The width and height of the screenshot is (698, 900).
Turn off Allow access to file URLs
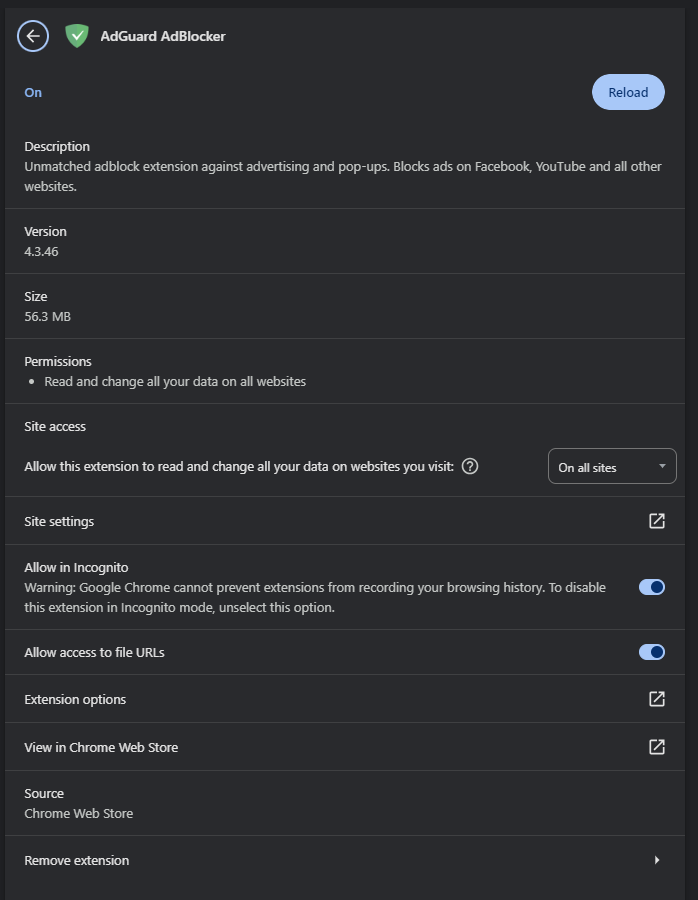651,652
